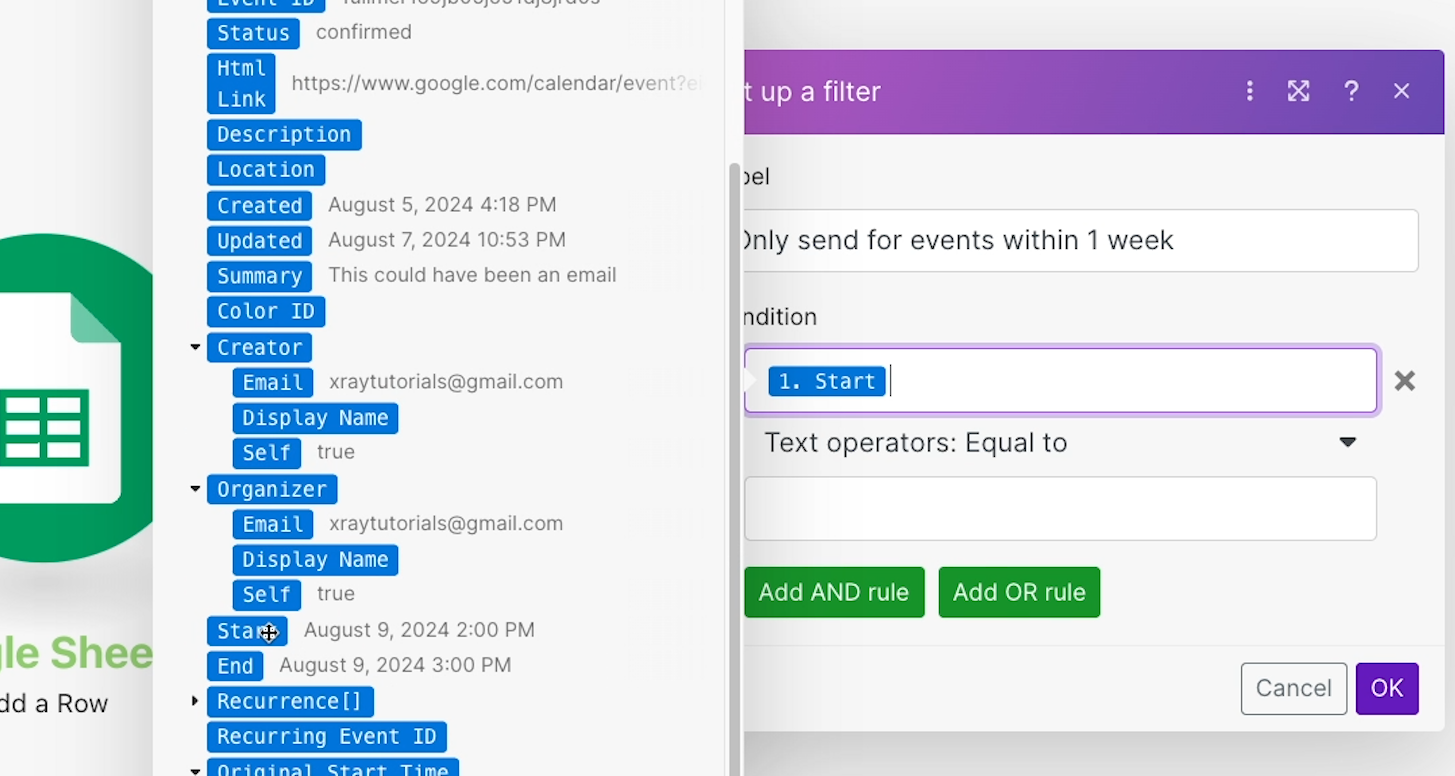
Task: Collapse the Original Start Time group
Action: click(x=195, y=771)
